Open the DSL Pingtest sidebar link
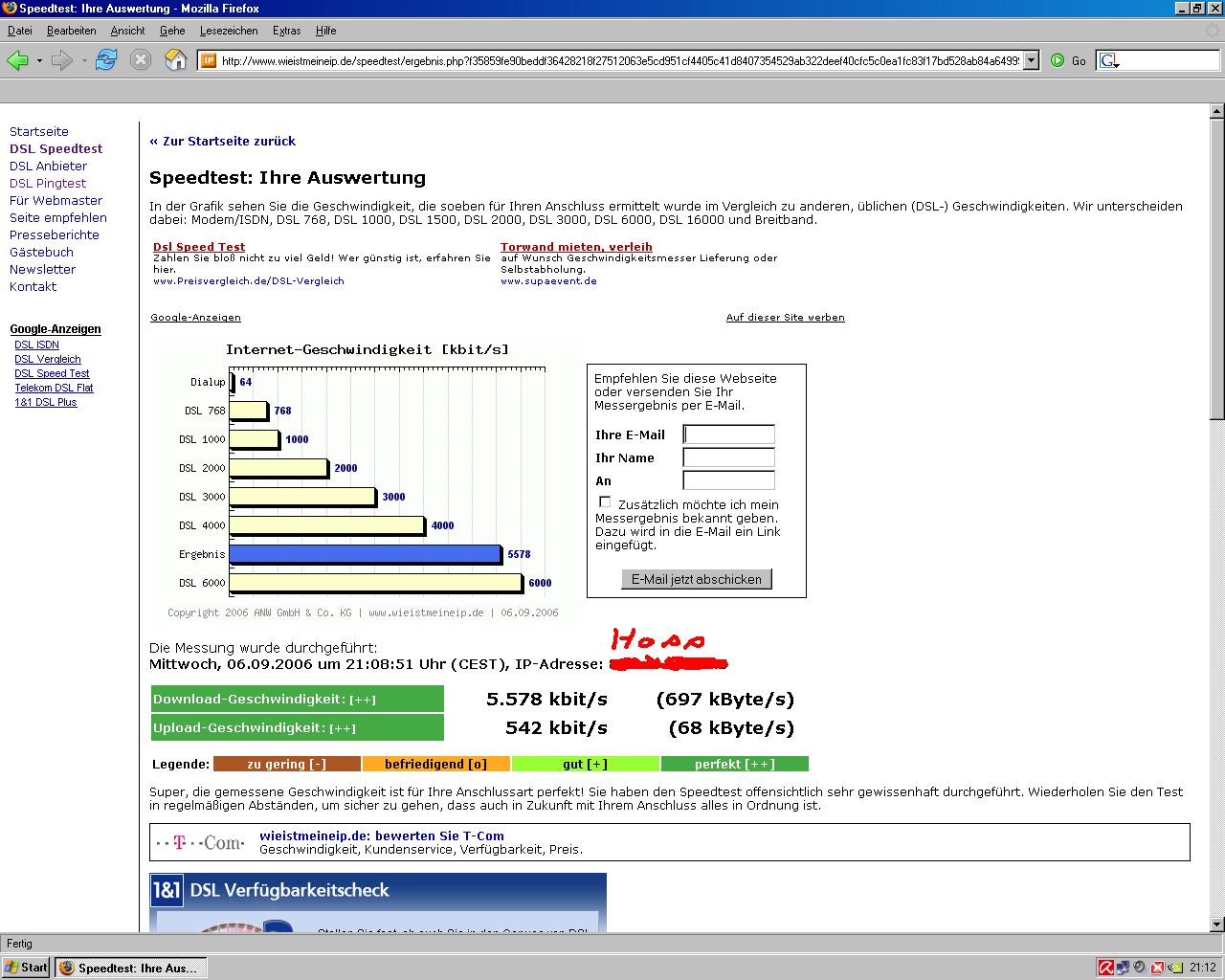This screenshot has height=980, width=1225. (48, 183)
